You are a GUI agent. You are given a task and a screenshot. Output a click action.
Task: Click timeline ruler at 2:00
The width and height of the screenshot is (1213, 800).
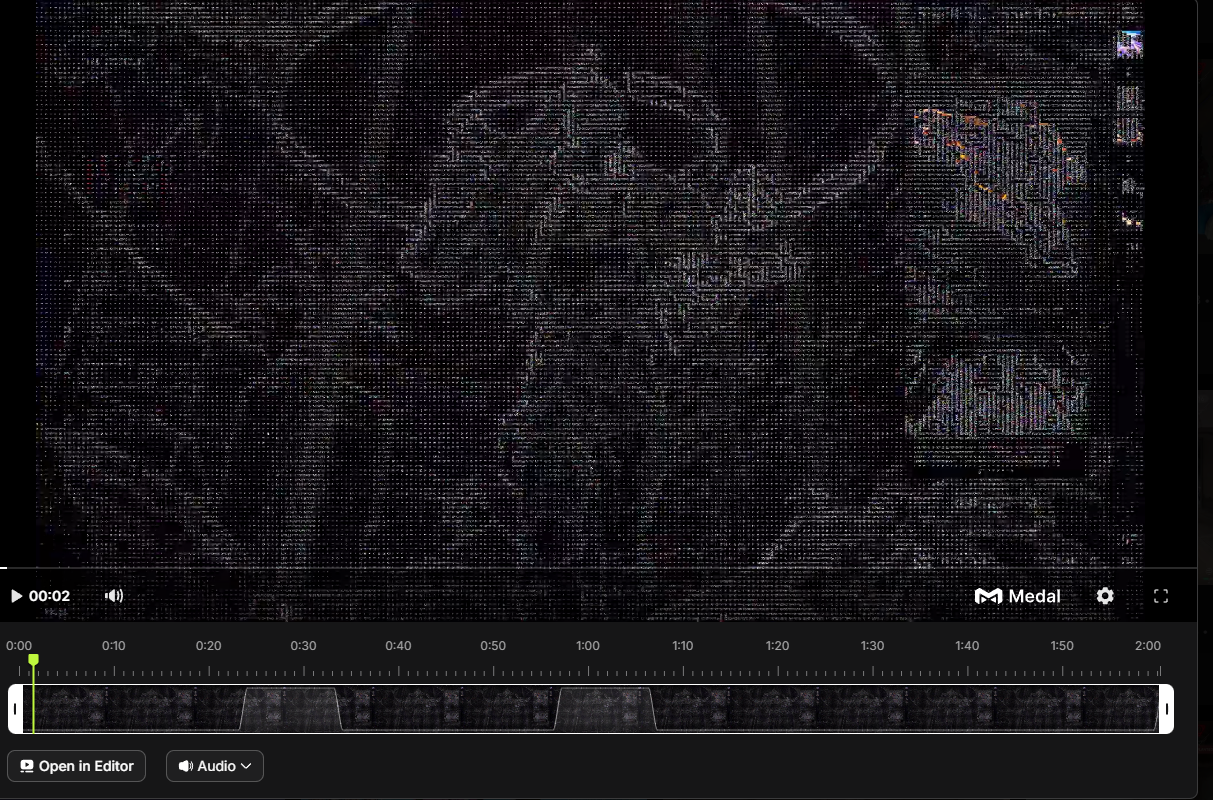(1148, 646)
